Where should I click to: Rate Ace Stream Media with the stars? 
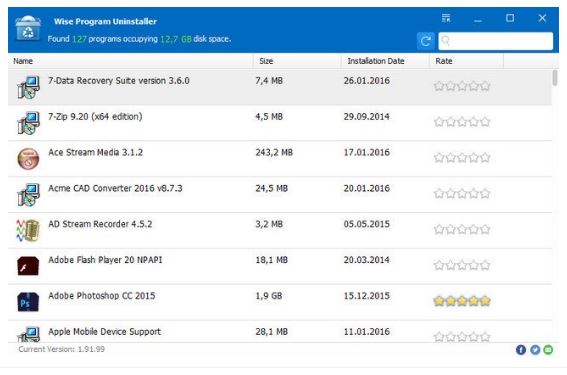click(x=462, y=158)
